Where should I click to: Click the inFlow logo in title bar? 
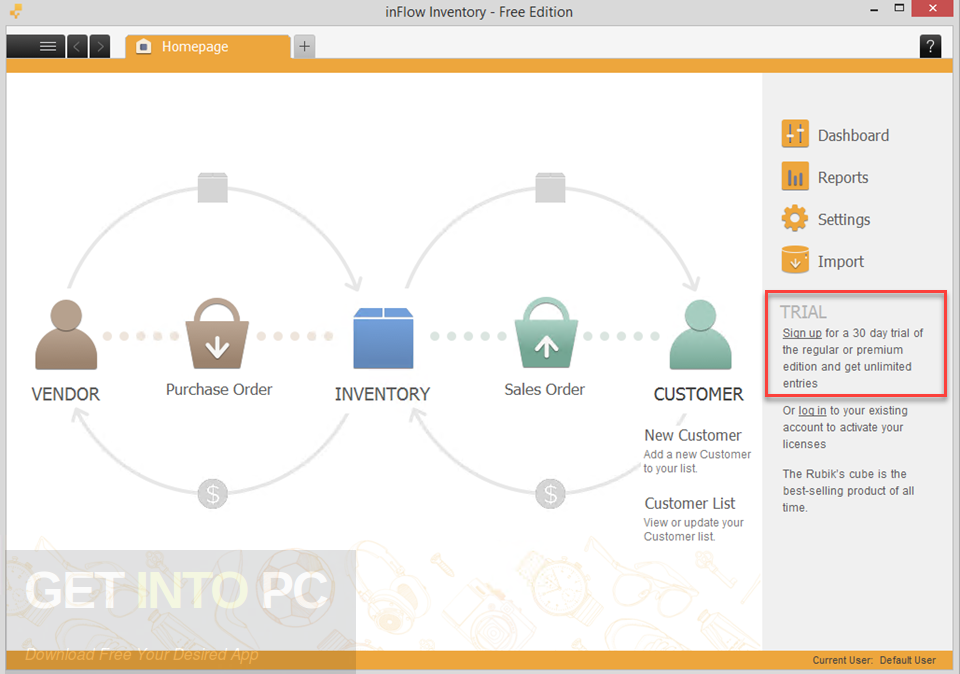17,11
